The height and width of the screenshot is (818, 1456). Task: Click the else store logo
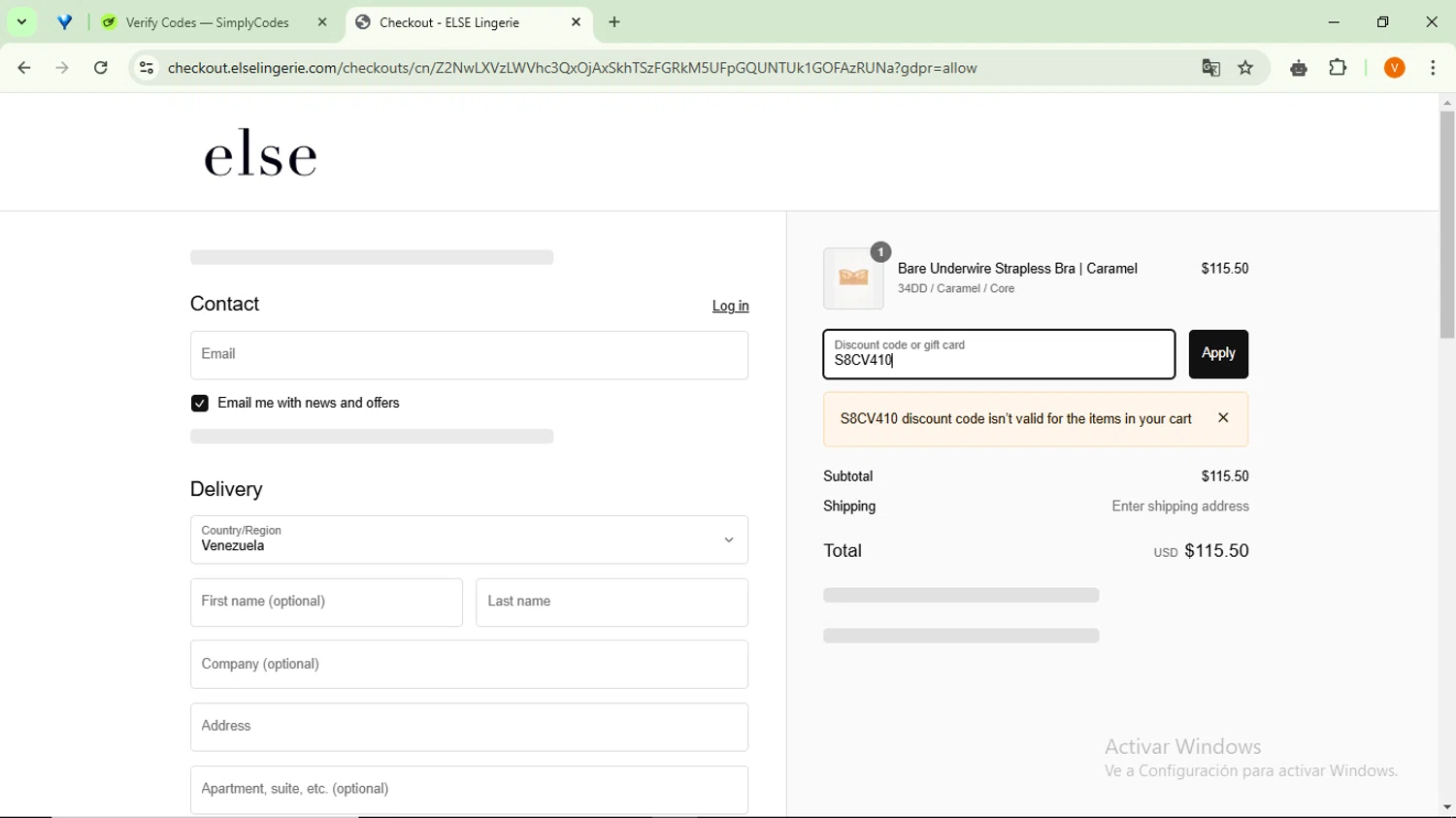point(260,153)
